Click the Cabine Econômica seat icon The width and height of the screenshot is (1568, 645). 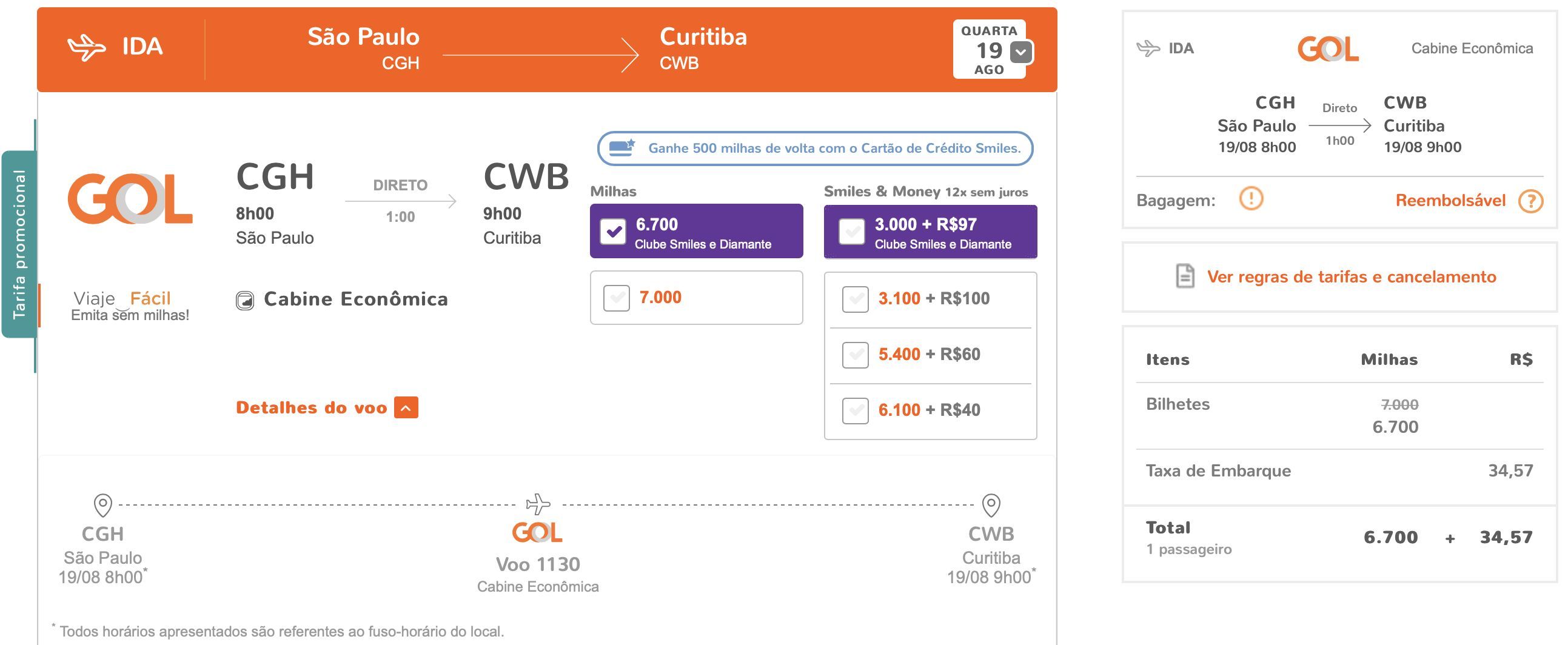(x=245, y=301)
